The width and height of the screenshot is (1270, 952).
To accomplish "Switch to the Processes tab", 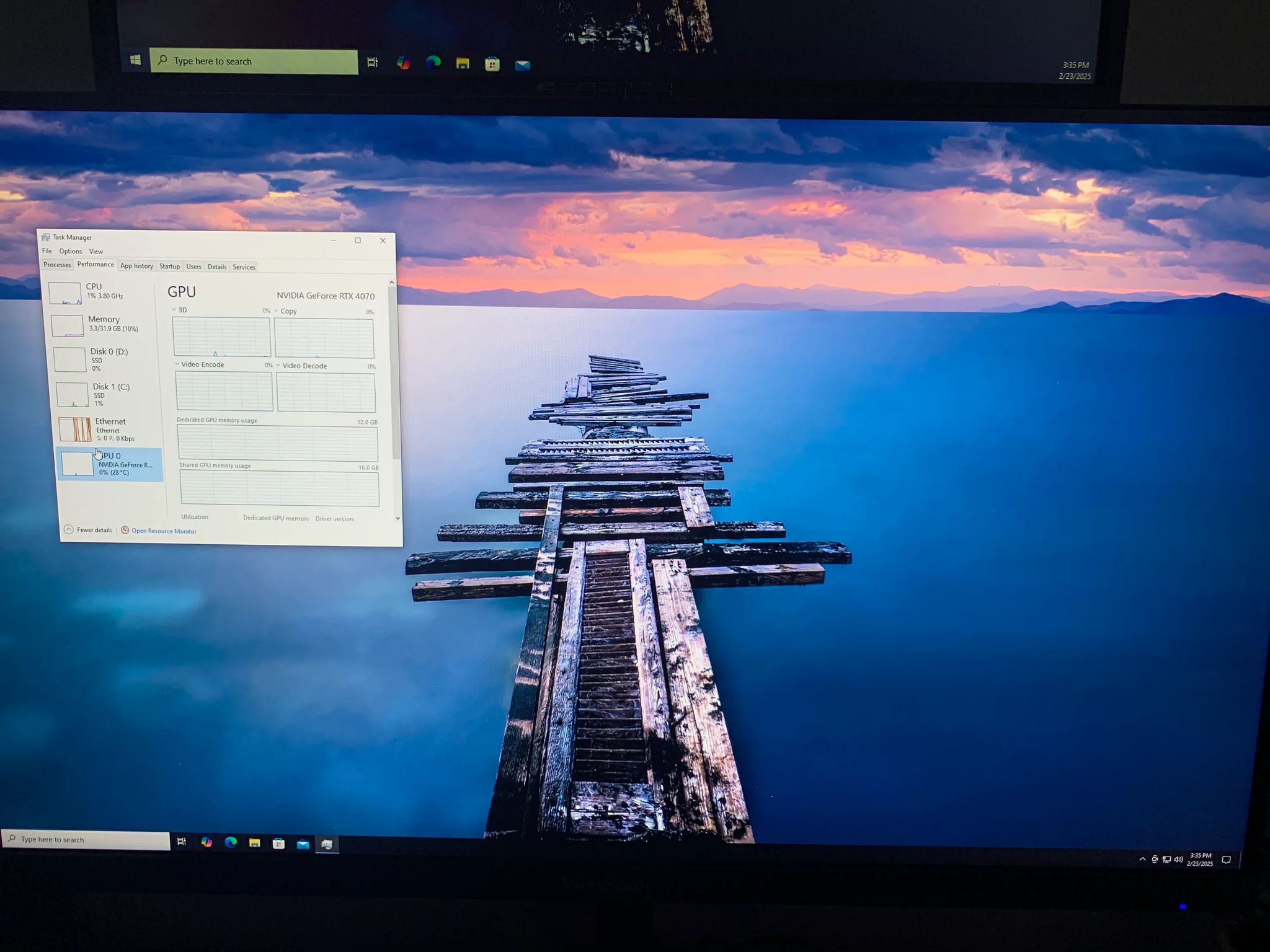I will (x=57, y=265).
